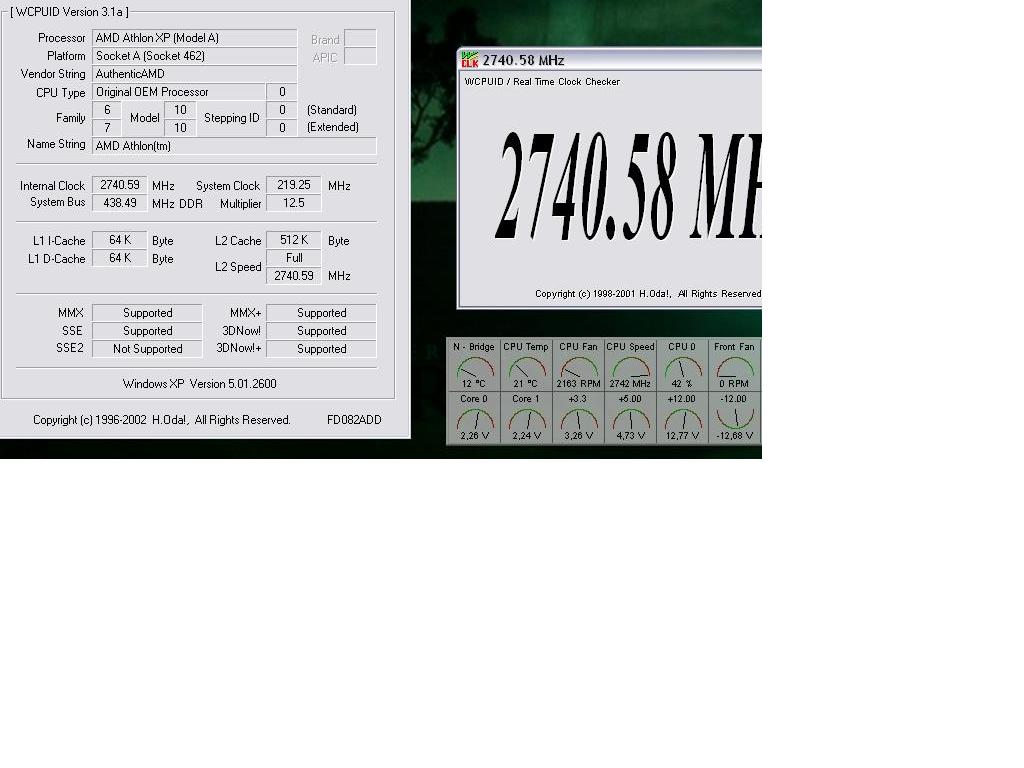Click the 3DNow! 'Supported' field
Image resolution: width=1024 pixels, height=768 pixels.
(321, 331)
